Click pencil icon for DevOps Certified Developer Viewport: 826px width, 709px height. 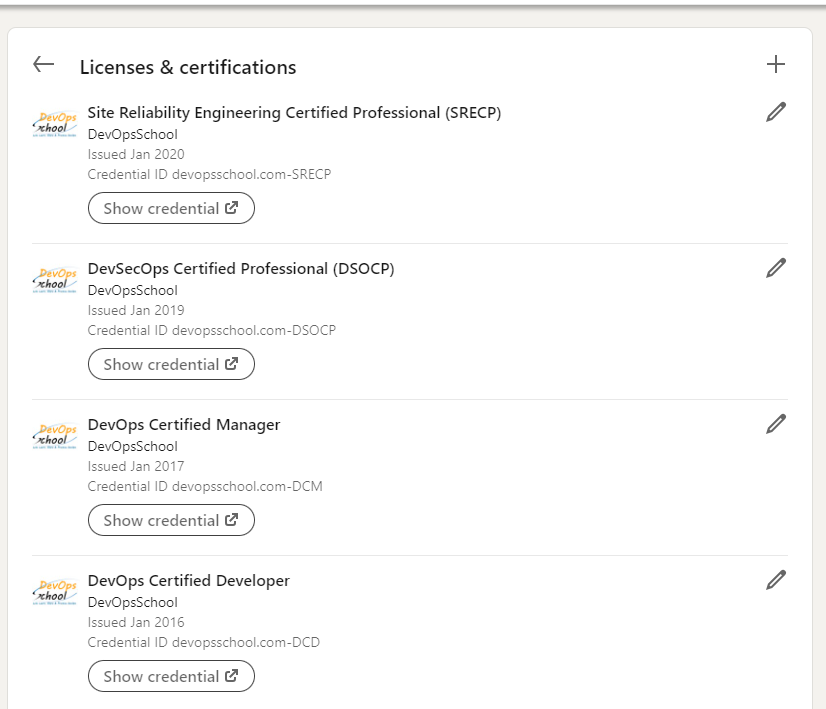[776, 580]
